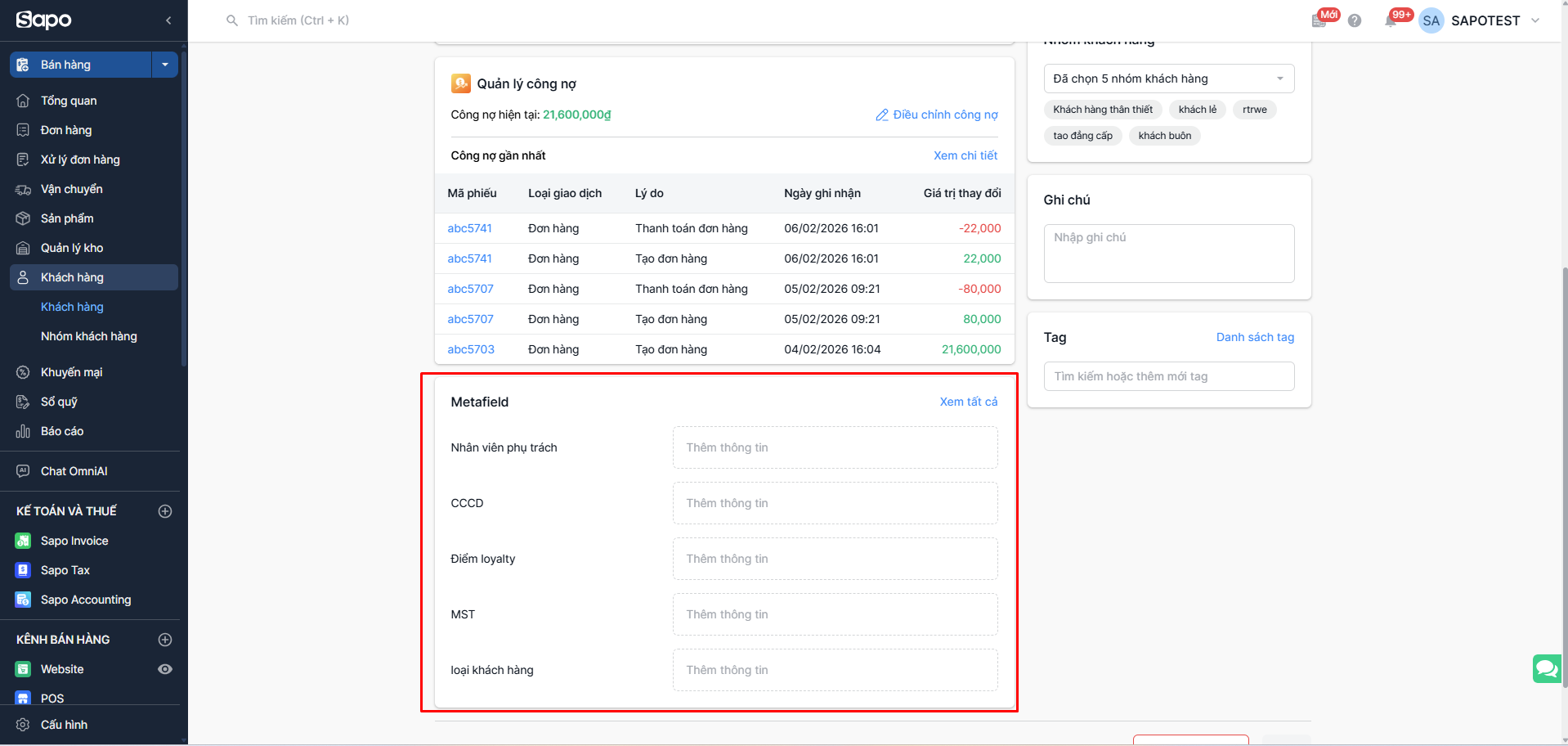This screenshot has height=746, width=1568.
Task: Collapse the sidebar with the chevron arrow
Action: [x=168, y=20]
